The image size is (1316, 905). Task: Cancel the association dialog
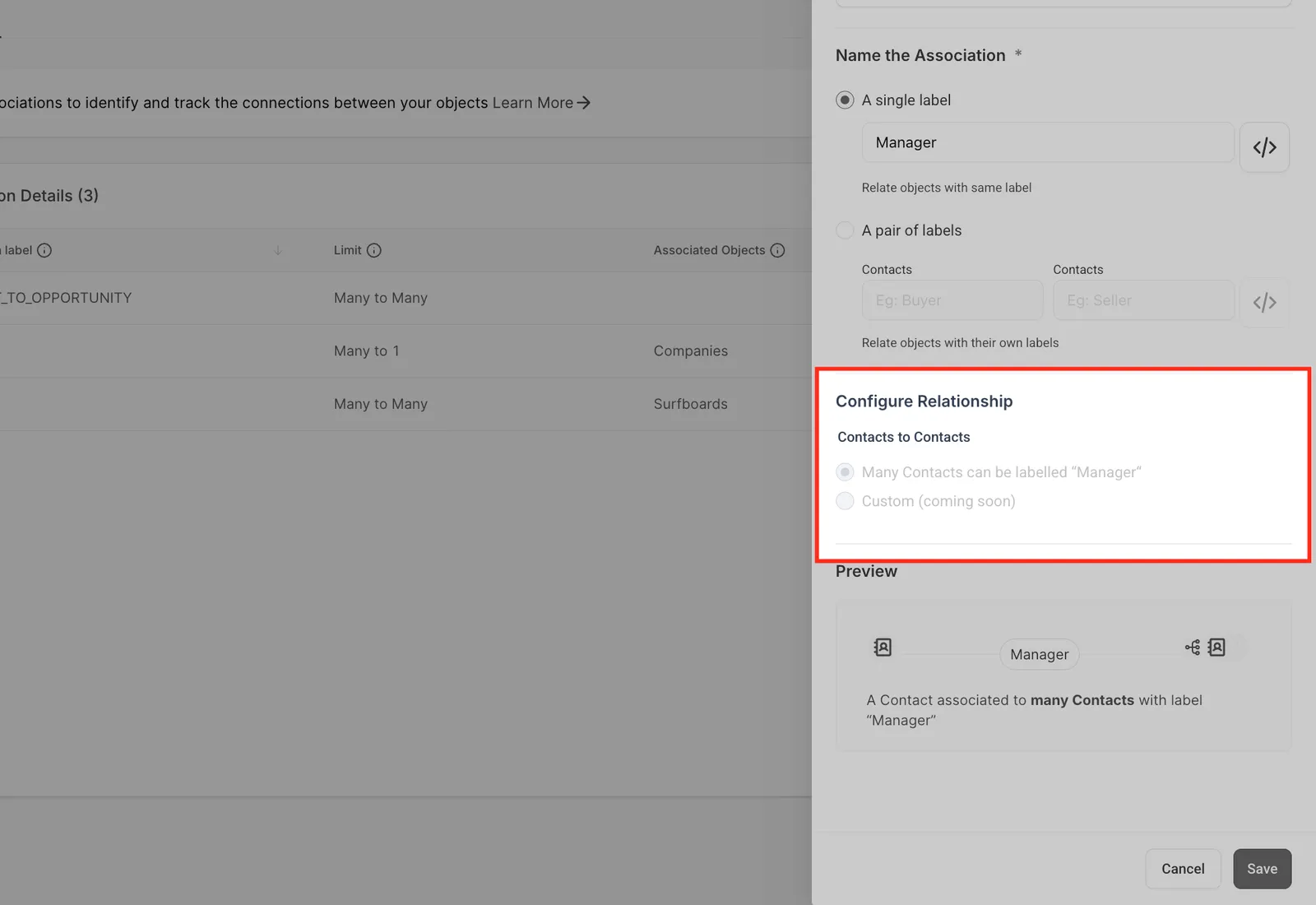tap(1183, 869)
